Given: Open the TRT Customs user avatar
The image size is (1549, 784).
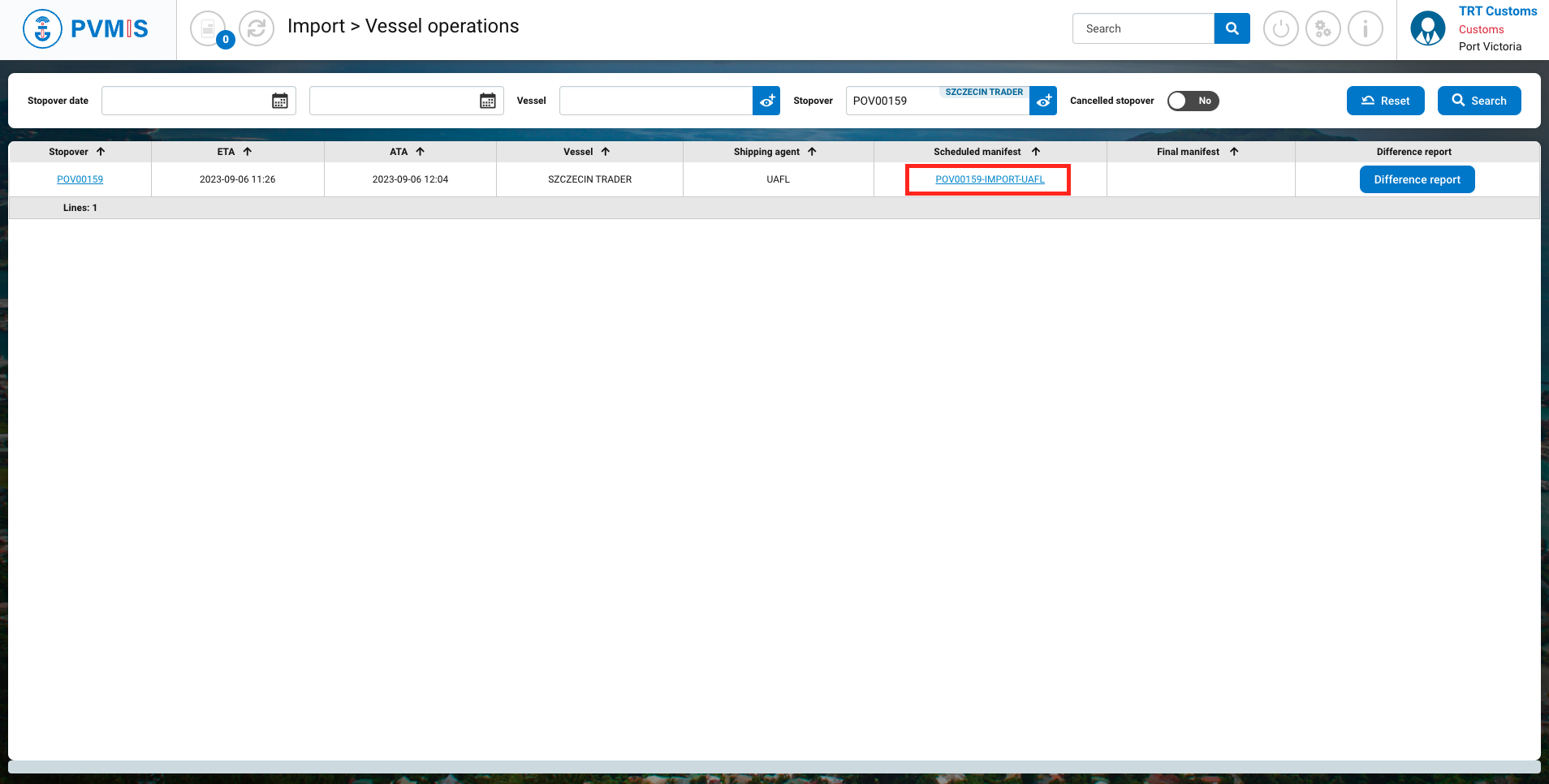Looking at the screenshot, I should (x=1427, y=29).
